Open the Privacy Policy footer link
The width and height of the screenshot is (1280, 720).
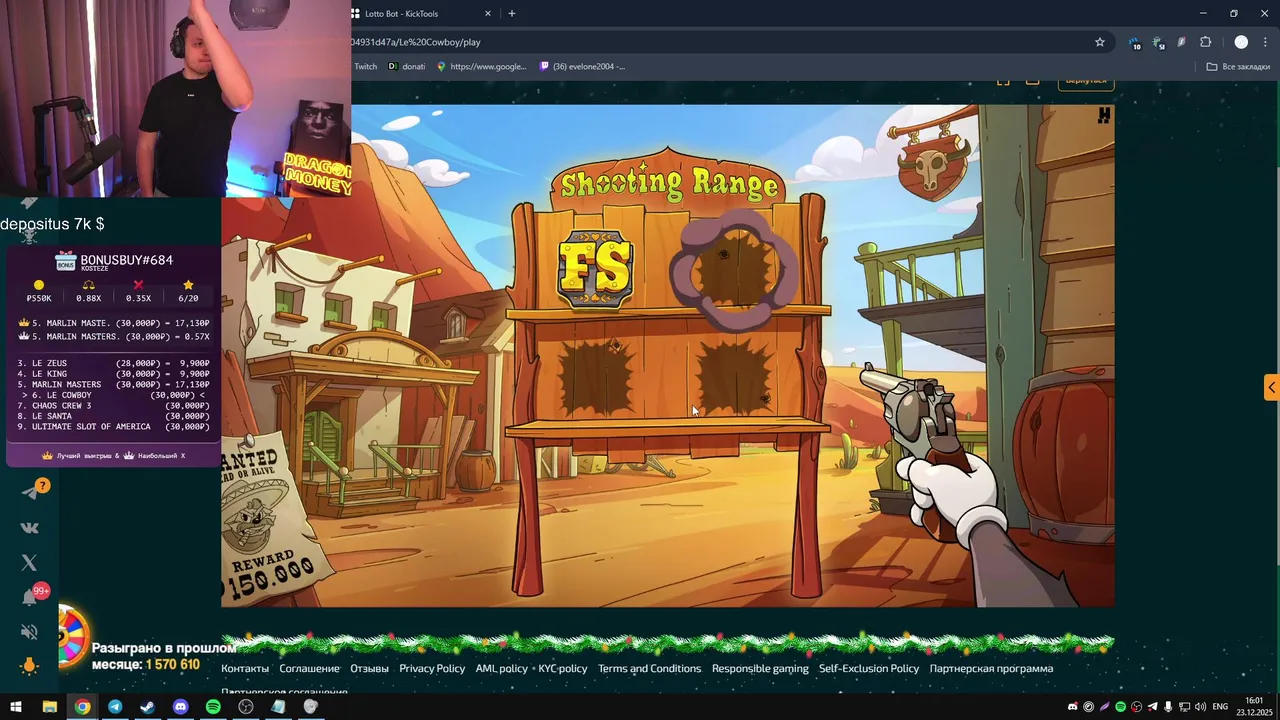432,668
